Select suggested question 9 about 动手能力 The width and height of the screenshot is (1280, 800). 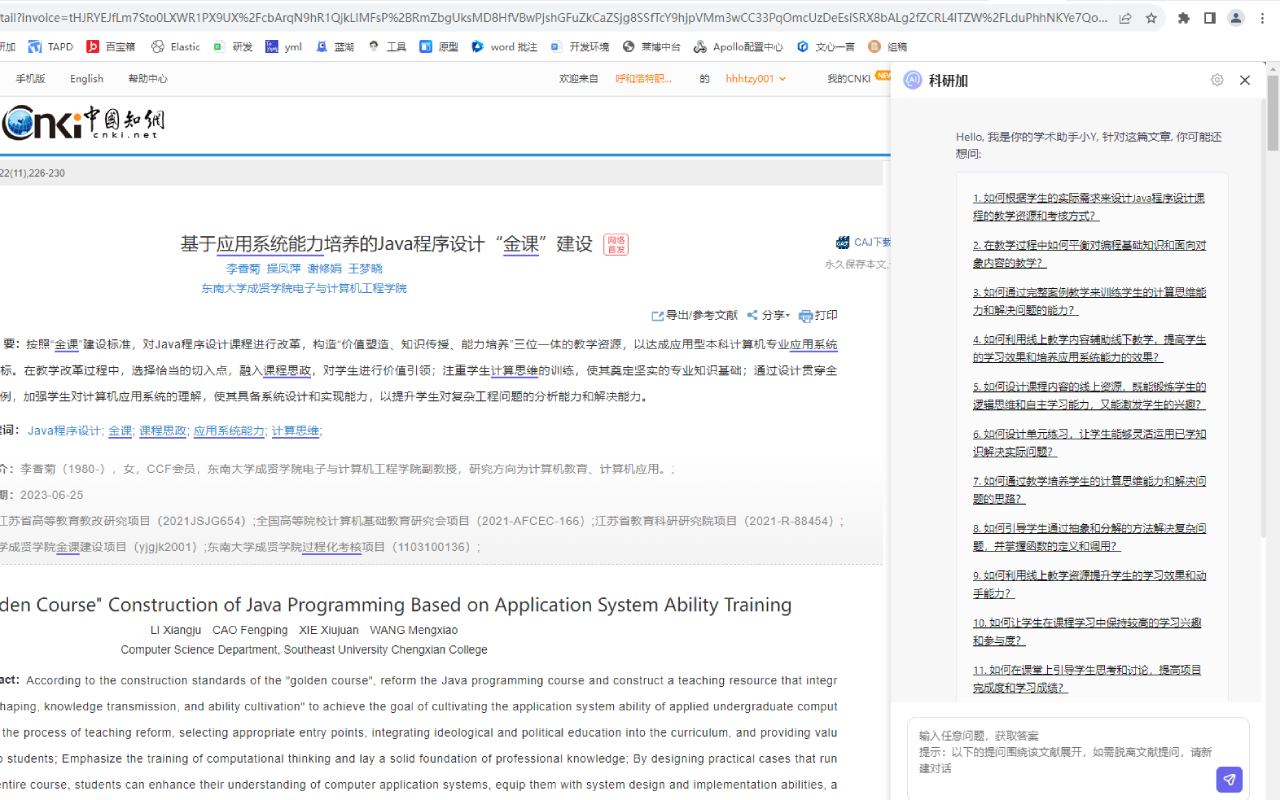pyautogui.click(x=1089, y=584)
